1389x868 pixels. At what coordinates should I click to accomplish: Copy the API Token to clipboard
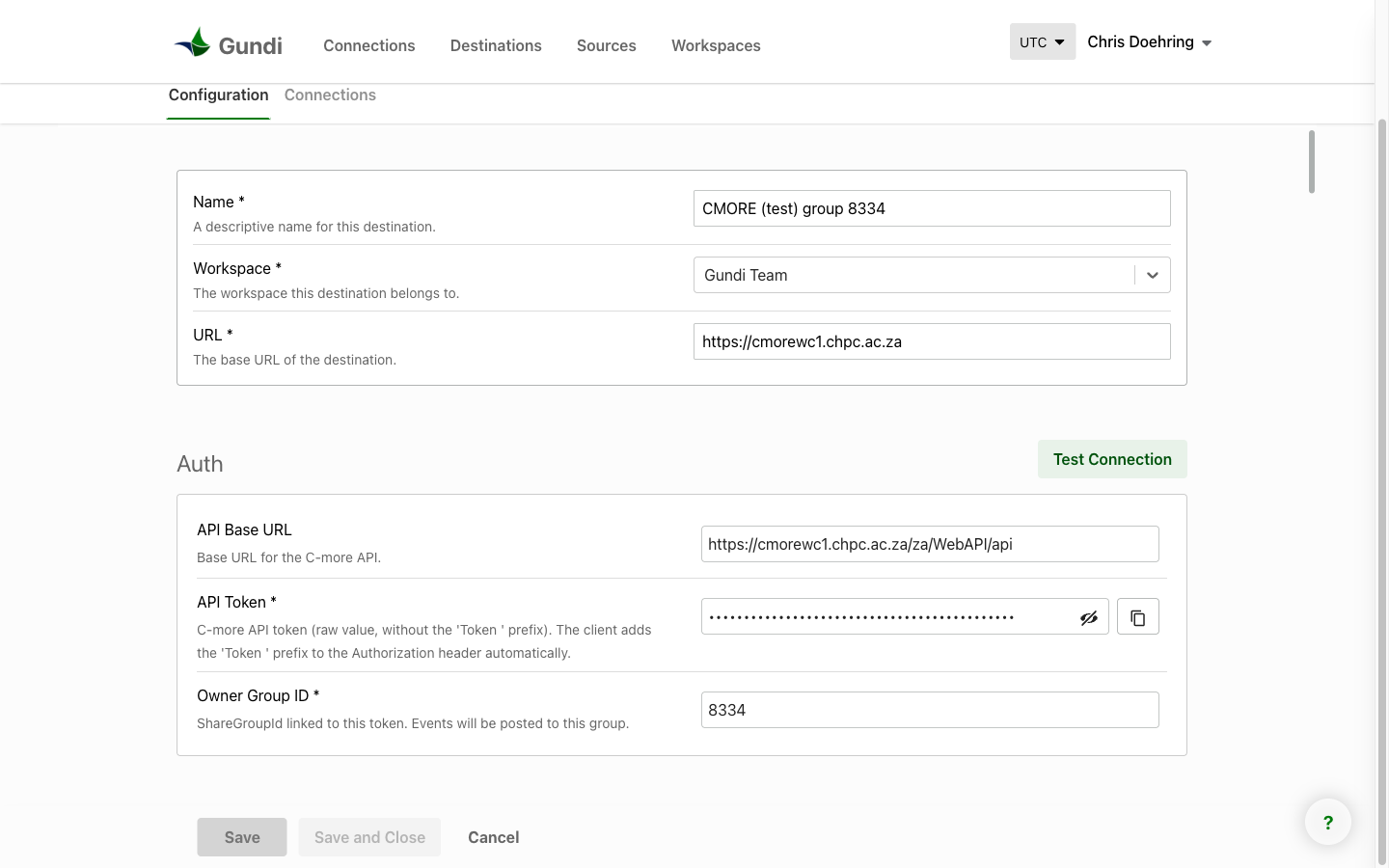coord(1138,617)
